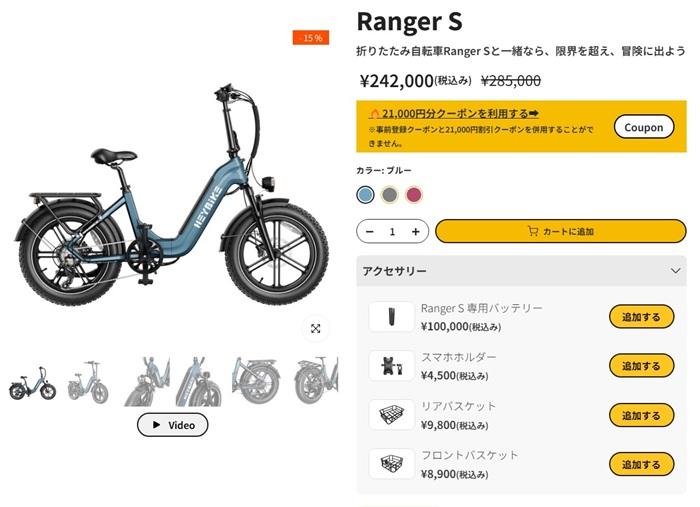Image resolution: width=700 pixels, height=507 pixels.
Task: Collapse the アクセサリー section chevron
Action: pyautogui.click(x=675, y=271)
